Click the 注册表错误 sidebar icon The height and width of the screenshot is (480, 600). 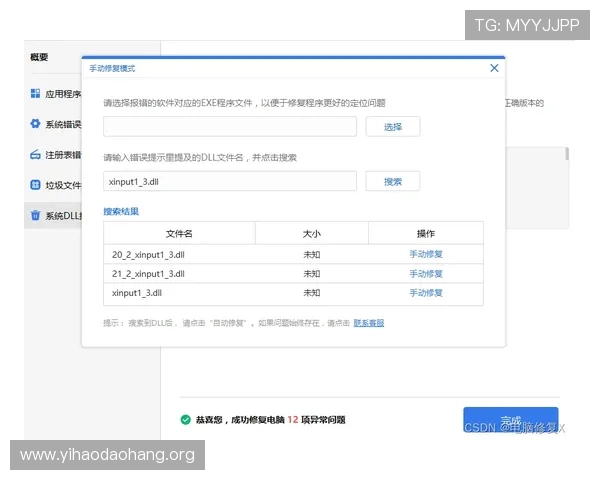point(35,155)
